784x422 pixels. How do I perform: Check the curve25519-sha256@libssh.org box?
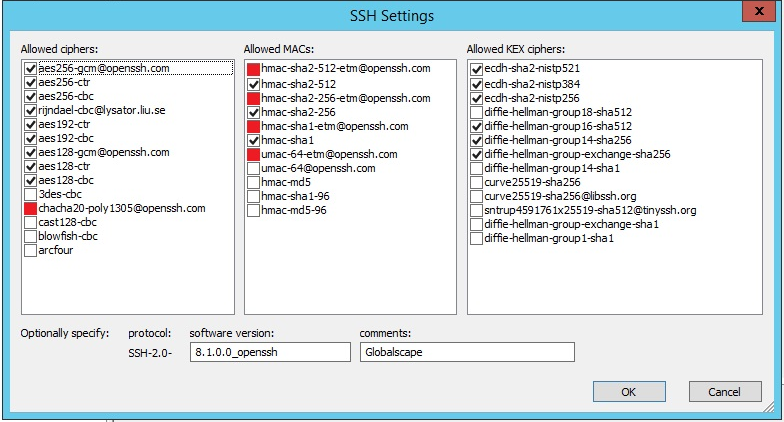477,198
